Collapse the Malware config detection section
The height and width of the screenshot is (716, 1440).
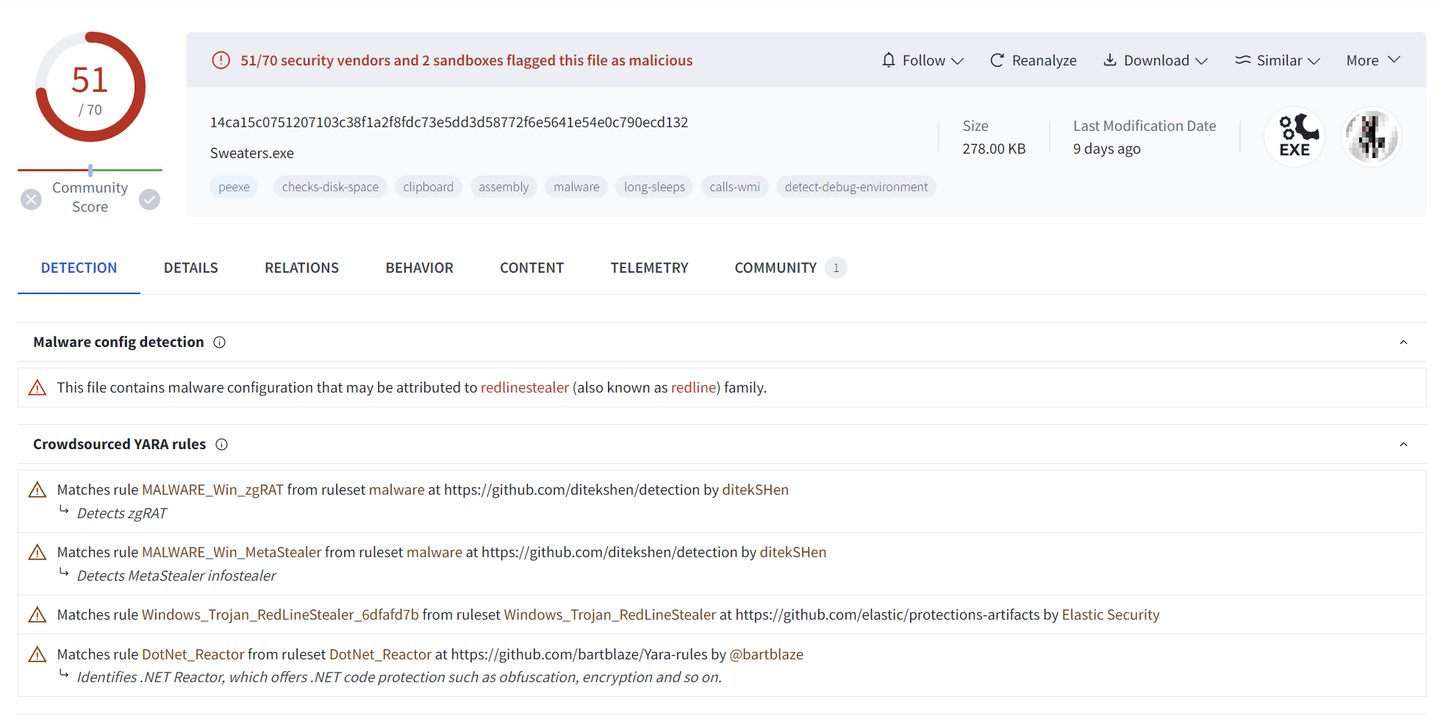(1403, 342)
